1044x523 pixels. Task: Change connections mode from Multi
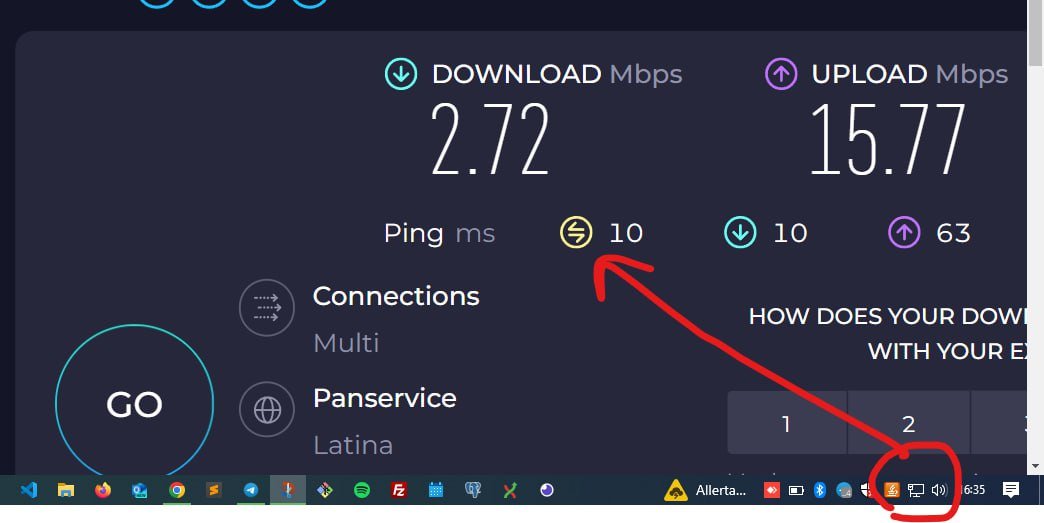click(346, 343)
